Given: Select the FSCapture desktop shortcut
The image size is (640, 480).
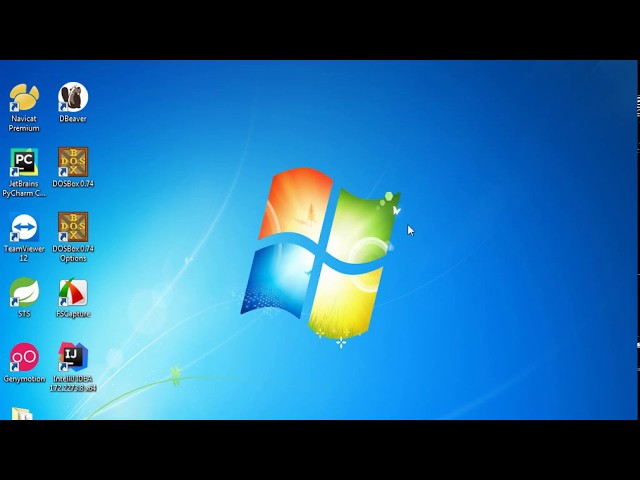Looking at the screenshot, I should (73, 293).
